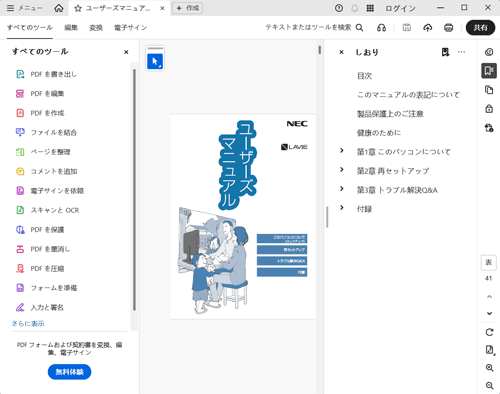This screenshot has width=500, height=394.
Task: Click the 無料体験 button
Action: pos(69,372)
